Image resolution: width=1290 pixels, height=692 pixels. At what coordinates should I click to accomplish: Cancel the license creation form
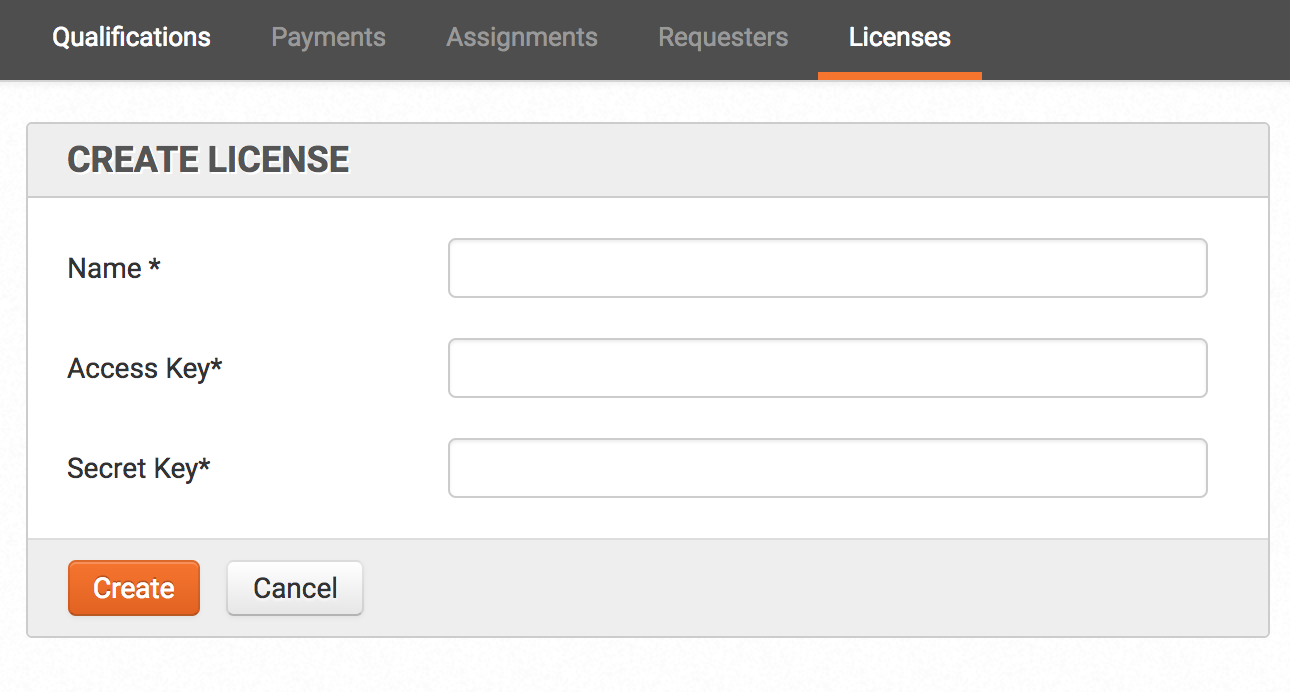point(295,588)
